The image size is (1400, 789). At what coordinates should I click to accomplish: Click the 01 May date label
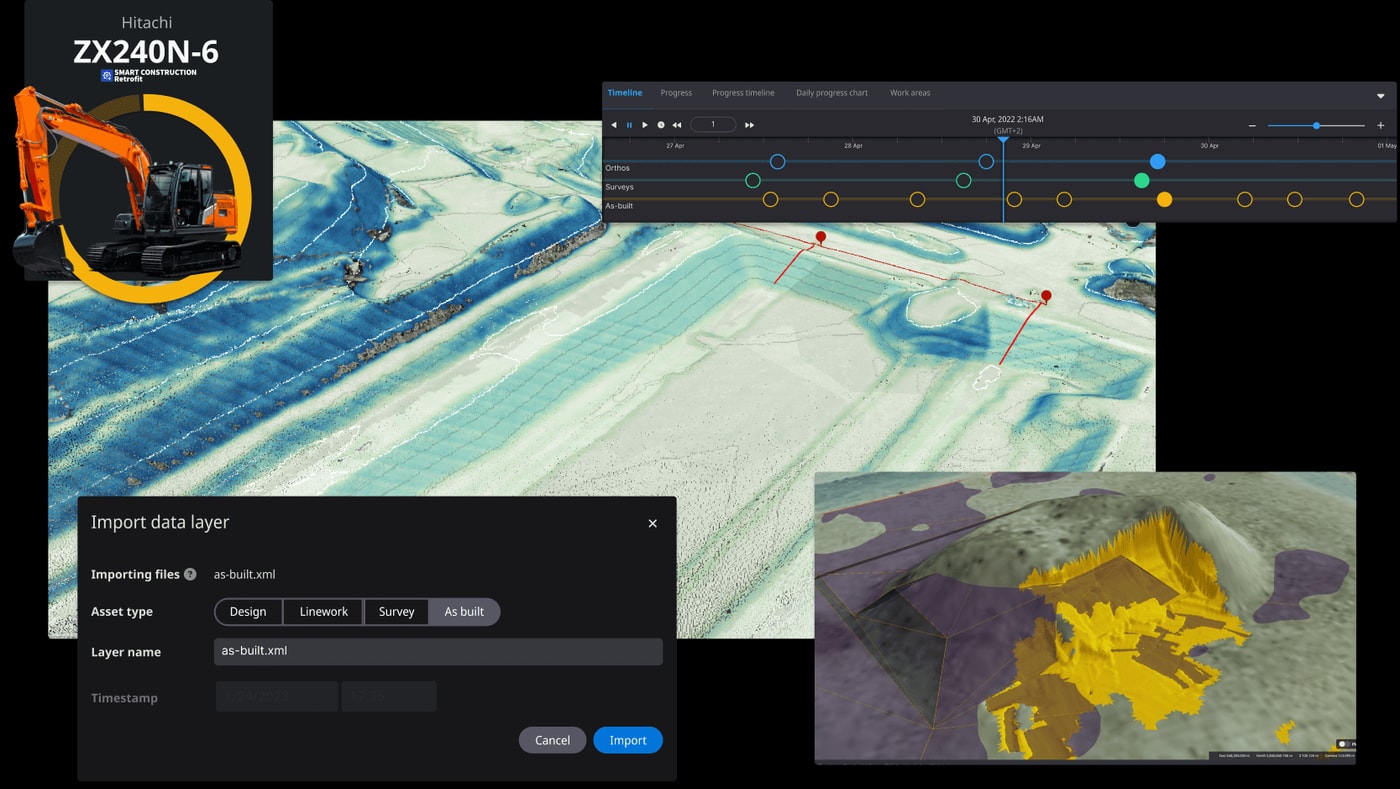1386,146
